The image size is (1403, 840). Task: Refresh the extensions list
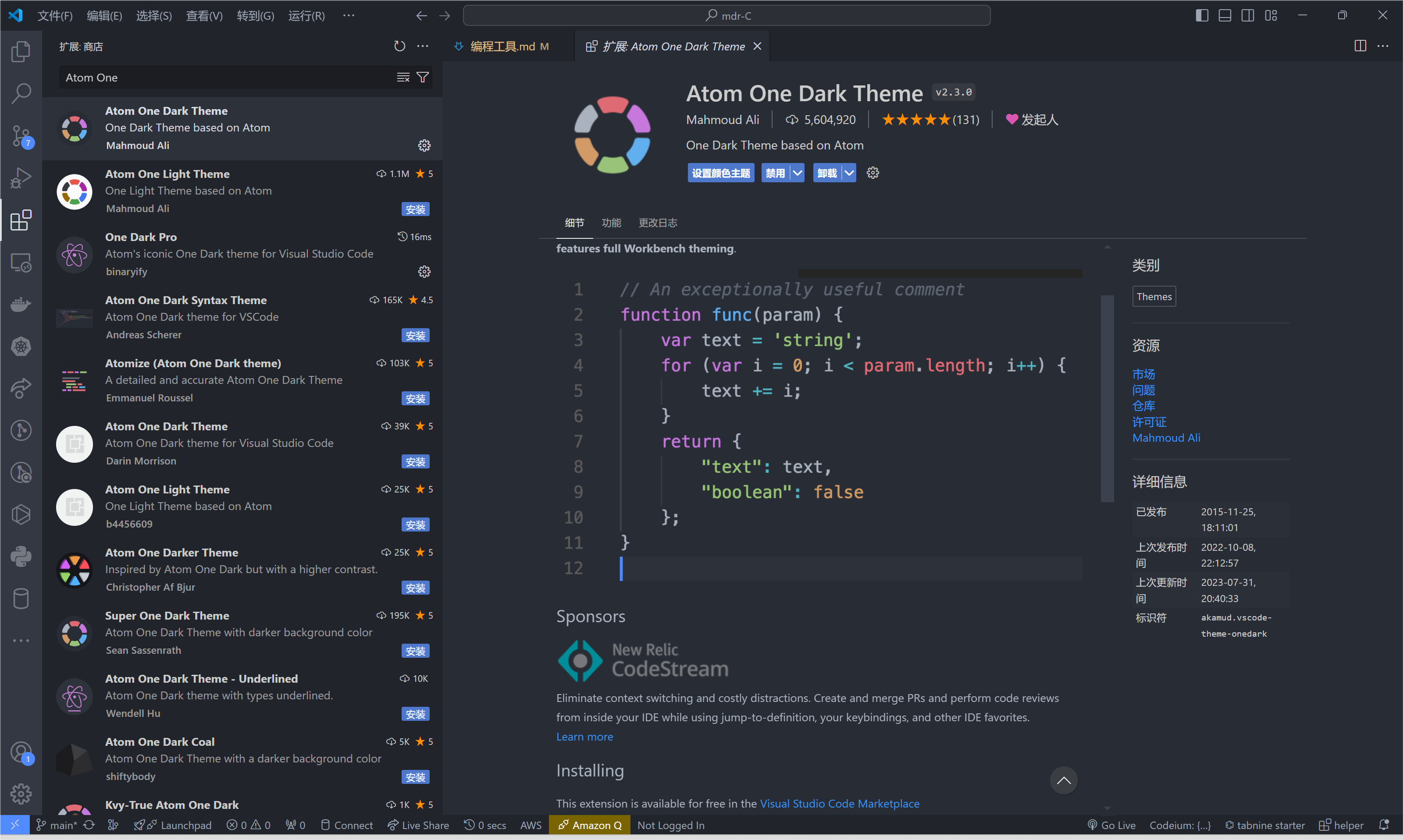click(x=400, y=46)
